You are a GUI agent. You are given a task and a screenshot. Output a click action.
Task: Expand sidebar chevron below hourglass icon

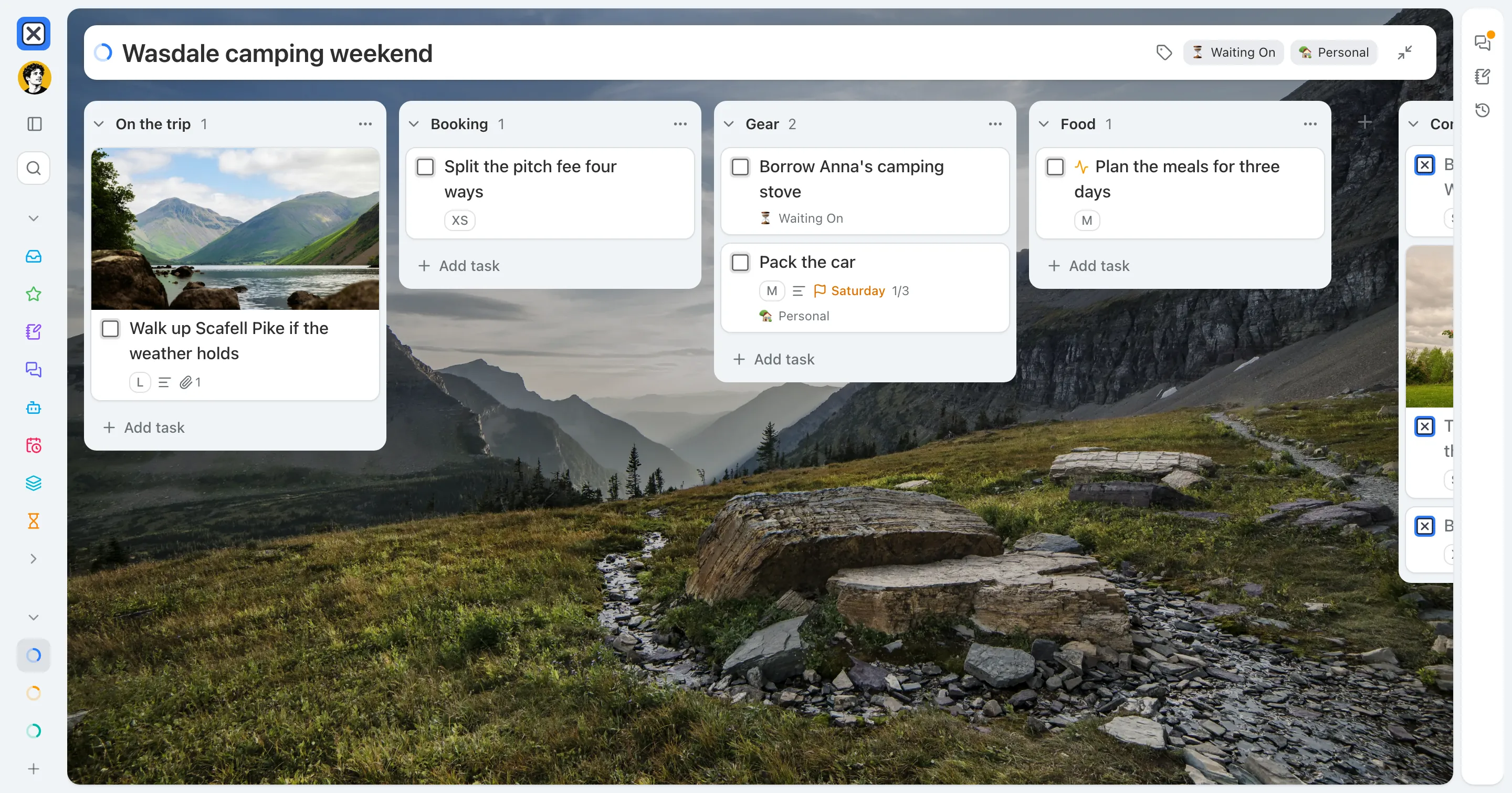pyautogui.click(x=34, y=559)
